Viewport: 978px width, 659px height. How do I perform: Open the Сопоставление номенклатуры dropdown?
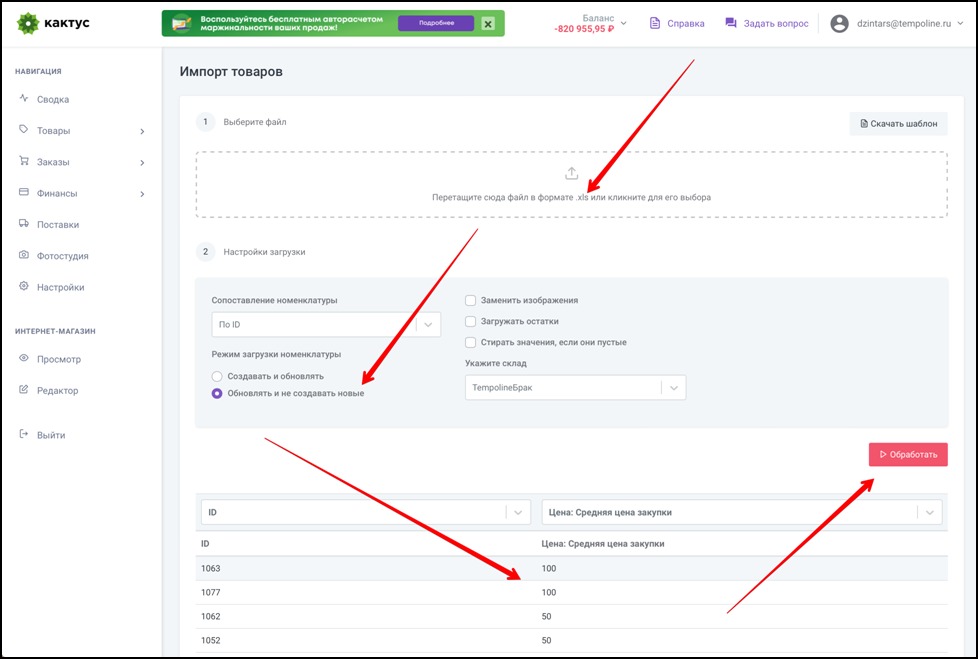click(427, 325)
